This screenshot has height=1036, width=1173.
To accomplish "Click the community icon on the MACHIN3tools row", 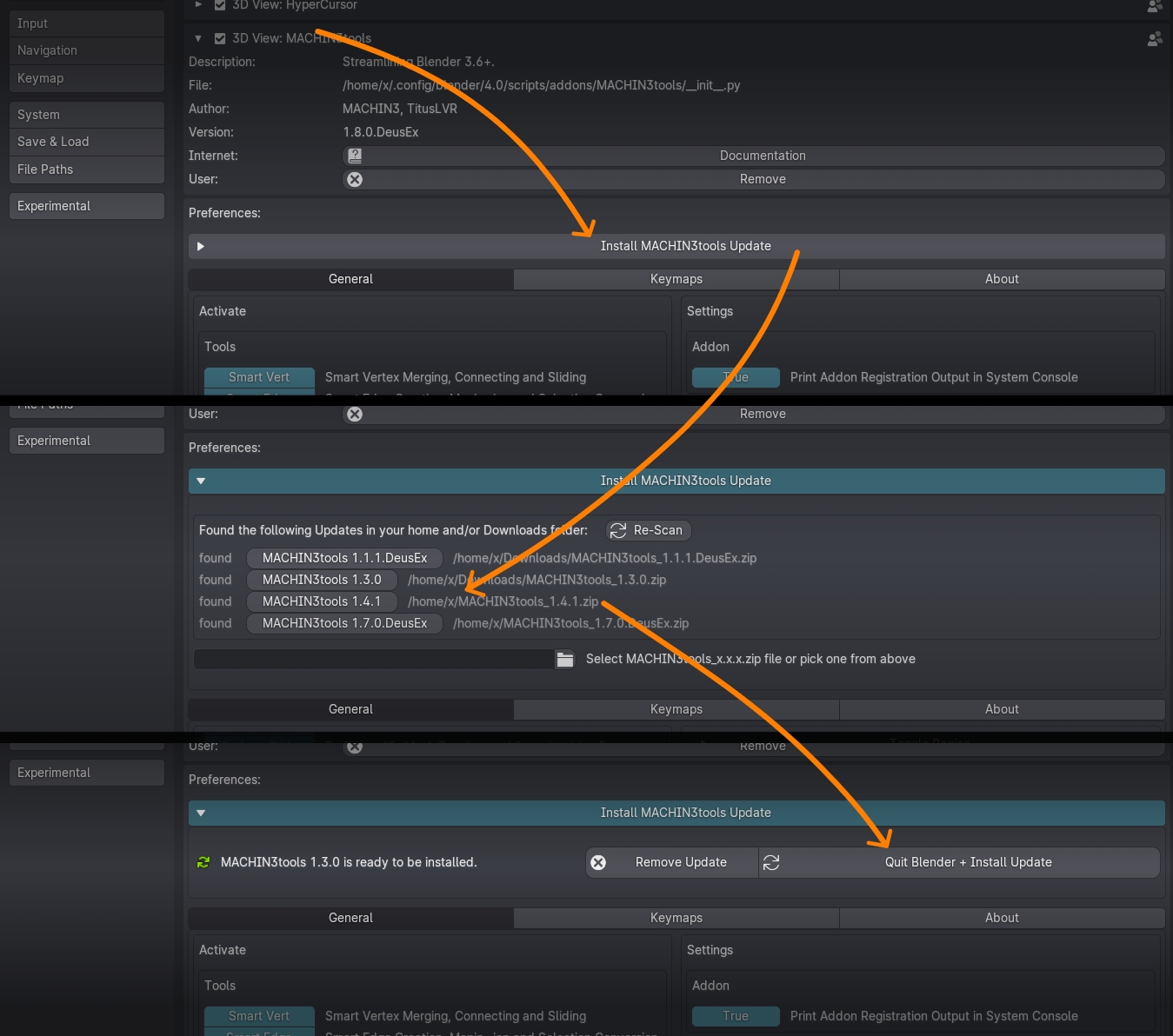I will [x=1155, y=38].
